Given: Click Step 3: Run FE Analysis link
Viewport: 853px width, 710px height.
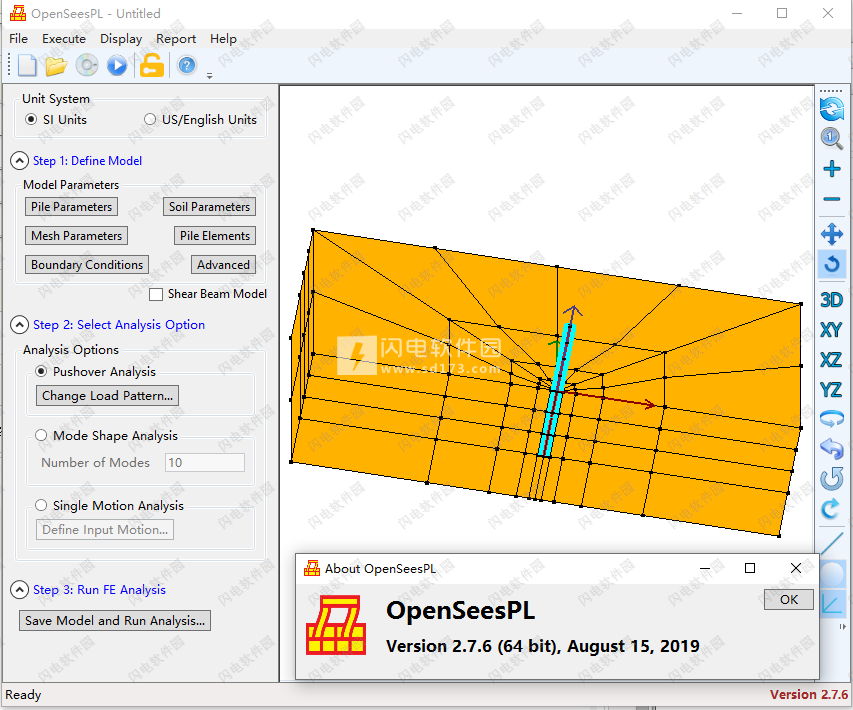Looking at the screenshot, I should point(99,590).
